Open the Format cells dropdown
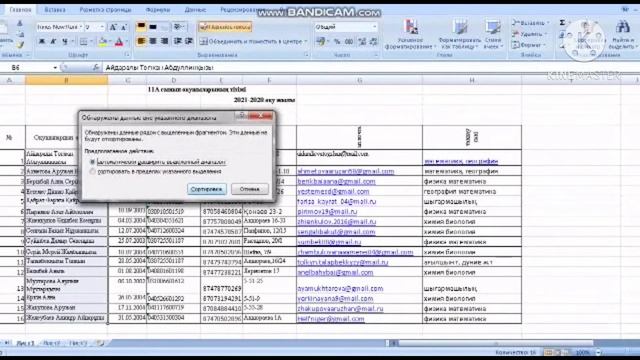This screenshot has height=360, width=640. point(529,45)
